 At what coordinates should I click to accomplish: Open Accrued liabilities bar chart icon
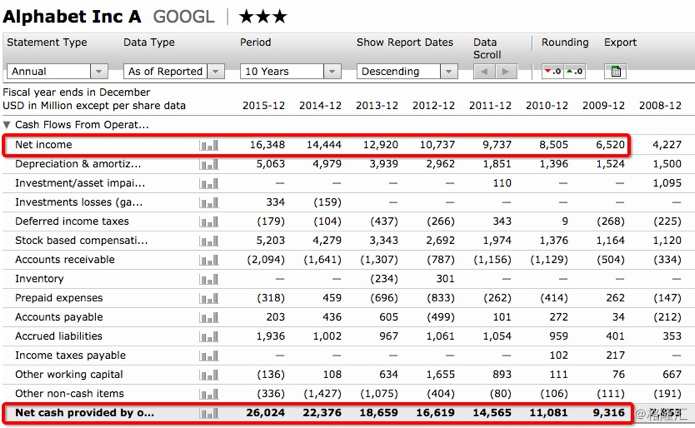(x=209, y=337)
